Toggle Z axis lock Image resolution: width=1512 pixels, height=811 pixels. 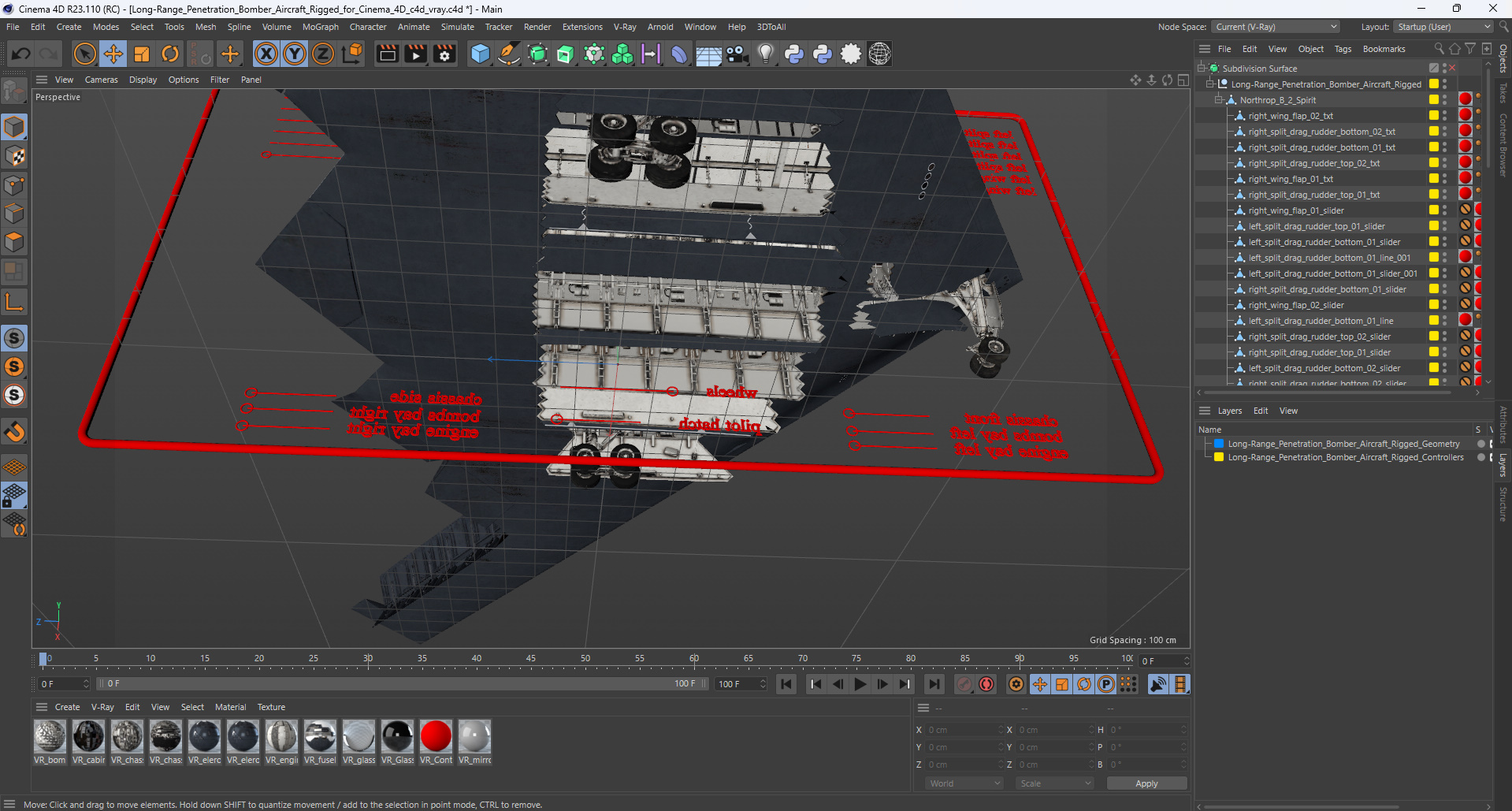pyautogui.click(x=323, y=54)
